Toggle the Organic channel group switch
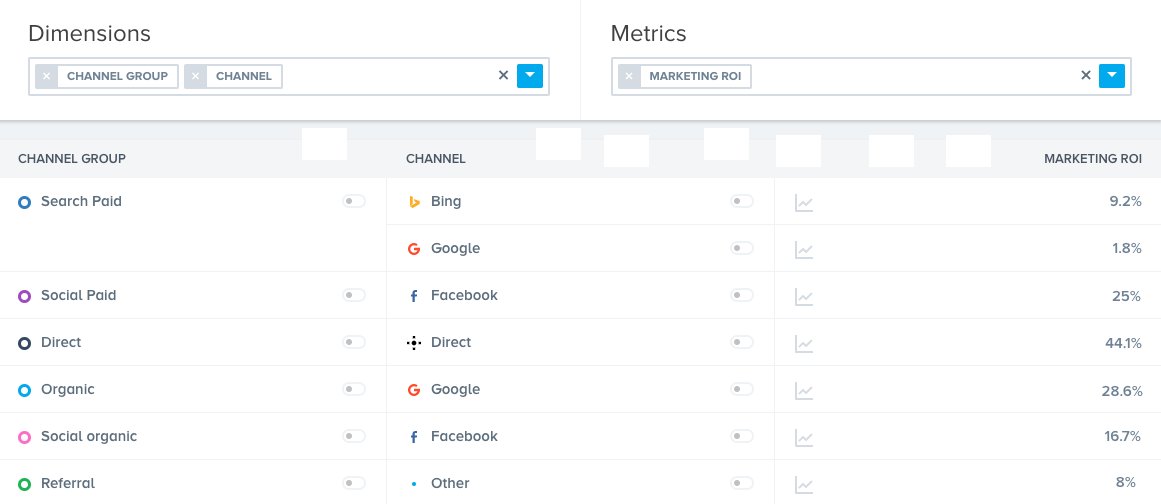The image size is (1161, 504). [x=354, y=389]
